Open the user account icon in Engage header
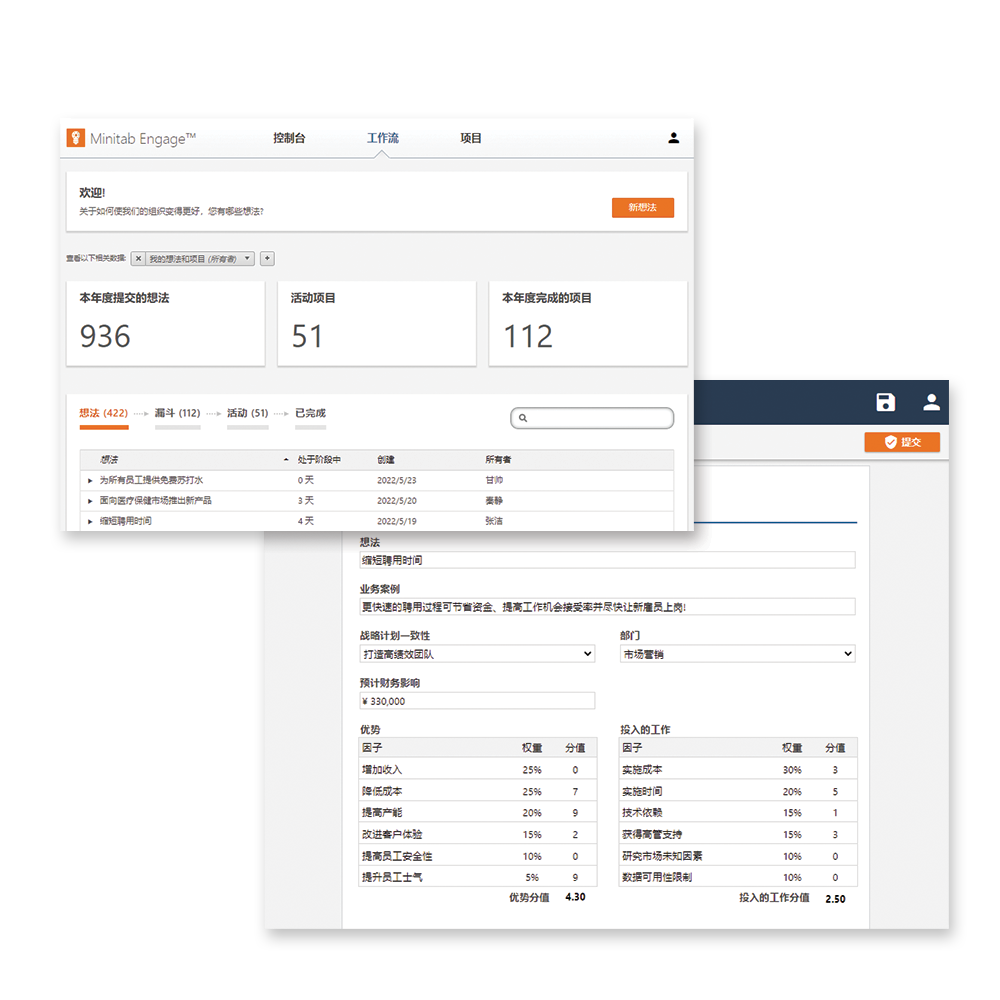The width and height of the screenshot is (1000, 1000). click(x=673, y=138)
